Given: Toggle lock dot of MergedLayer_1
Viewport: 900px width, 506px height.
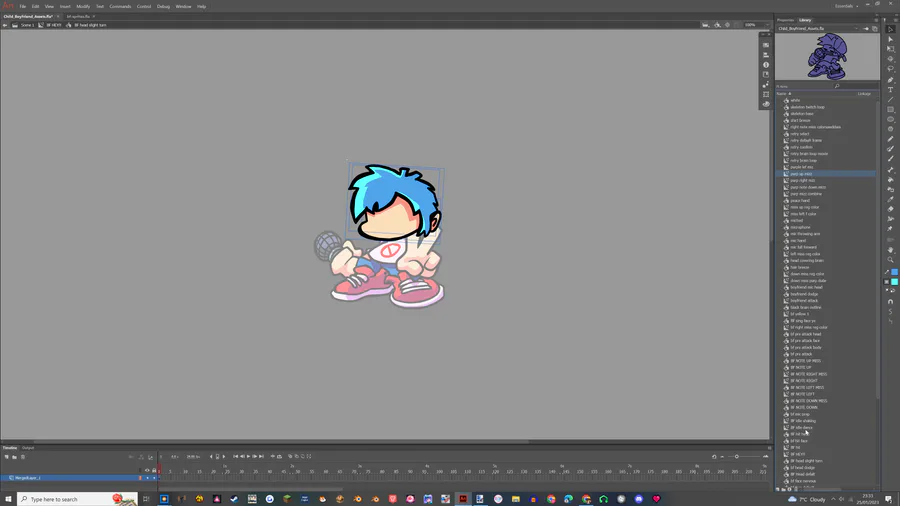Looking at the screenshot, I should coord(153,478).
